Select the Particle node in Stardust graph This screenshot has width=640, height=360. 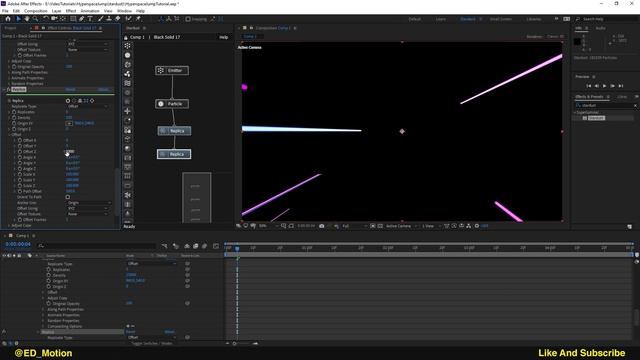pos(172,104)
